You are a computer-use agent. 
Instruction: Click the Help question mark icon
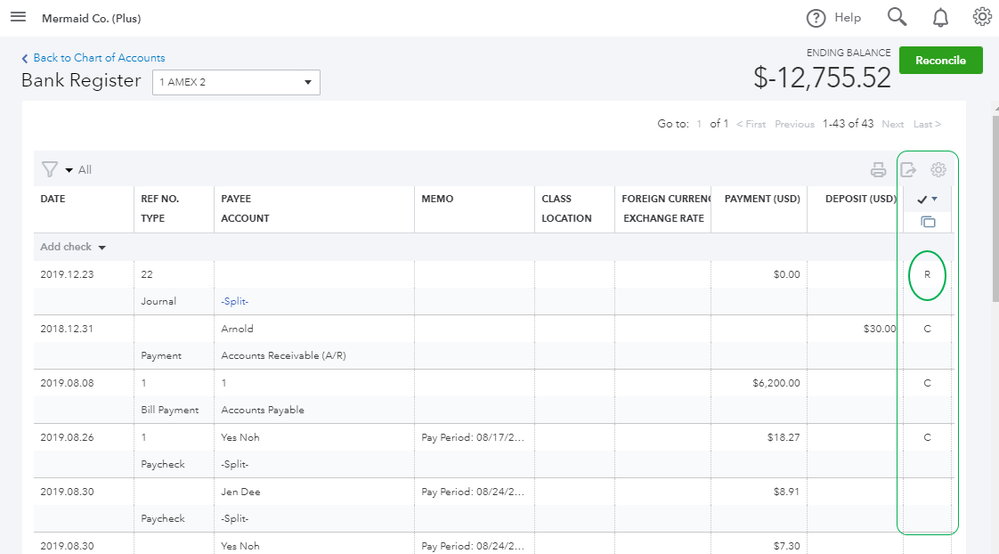816,18
